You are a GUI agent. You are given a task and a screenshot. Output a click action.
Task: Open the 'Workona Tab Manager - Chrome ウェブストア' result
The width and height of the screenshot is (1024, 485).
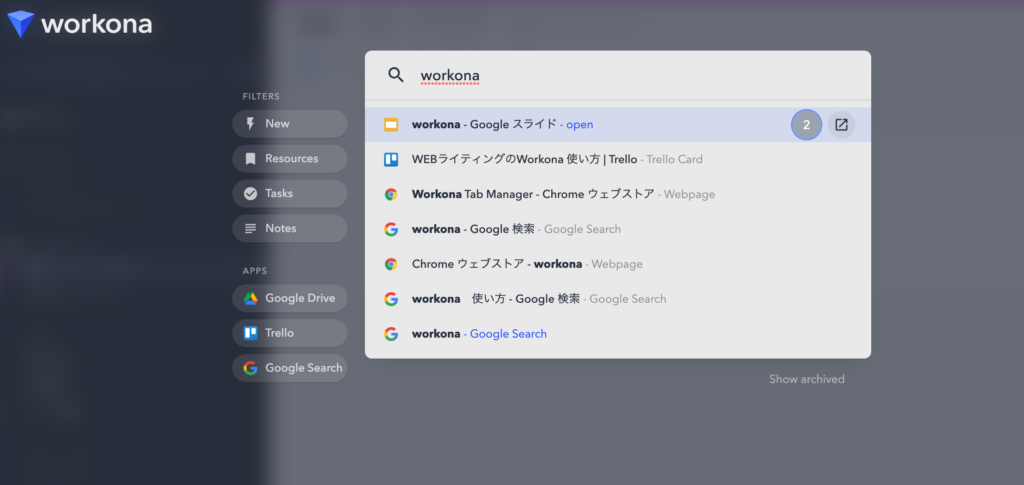tap(618, 195)
